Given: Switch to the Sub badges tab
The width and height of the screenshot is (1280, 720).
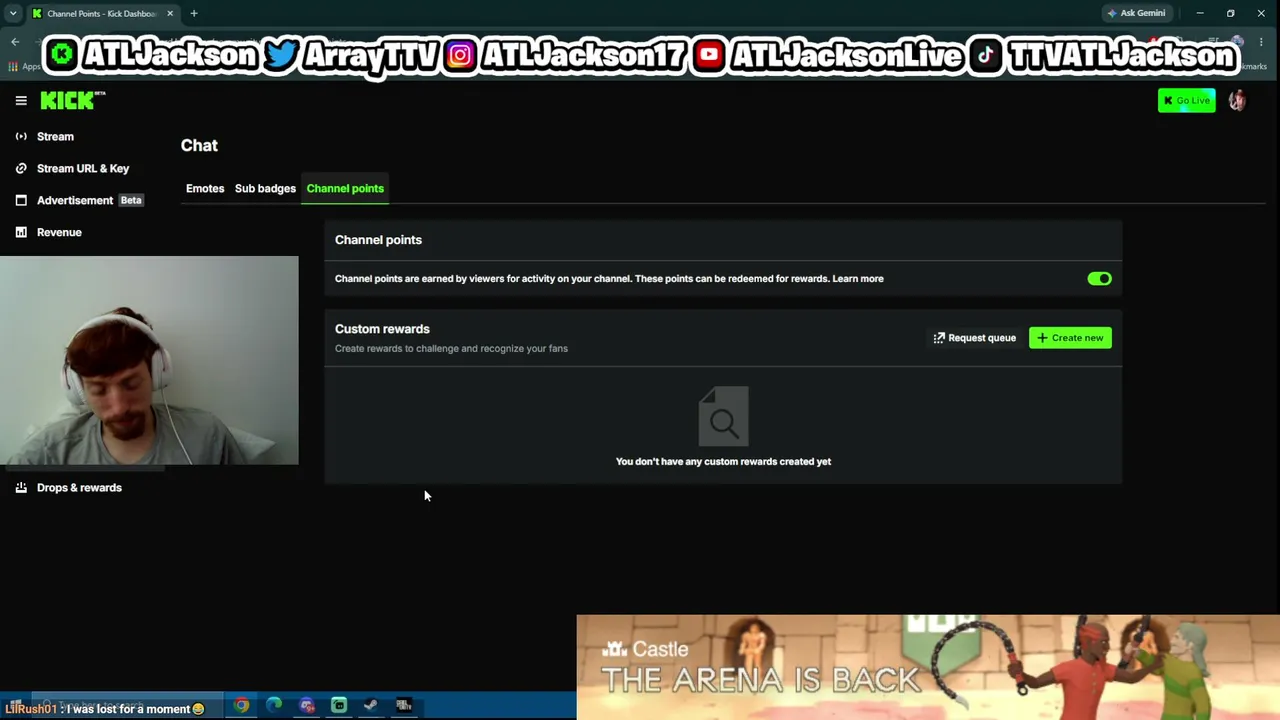Looking at the screenshot, I should (x=265, y=189).
